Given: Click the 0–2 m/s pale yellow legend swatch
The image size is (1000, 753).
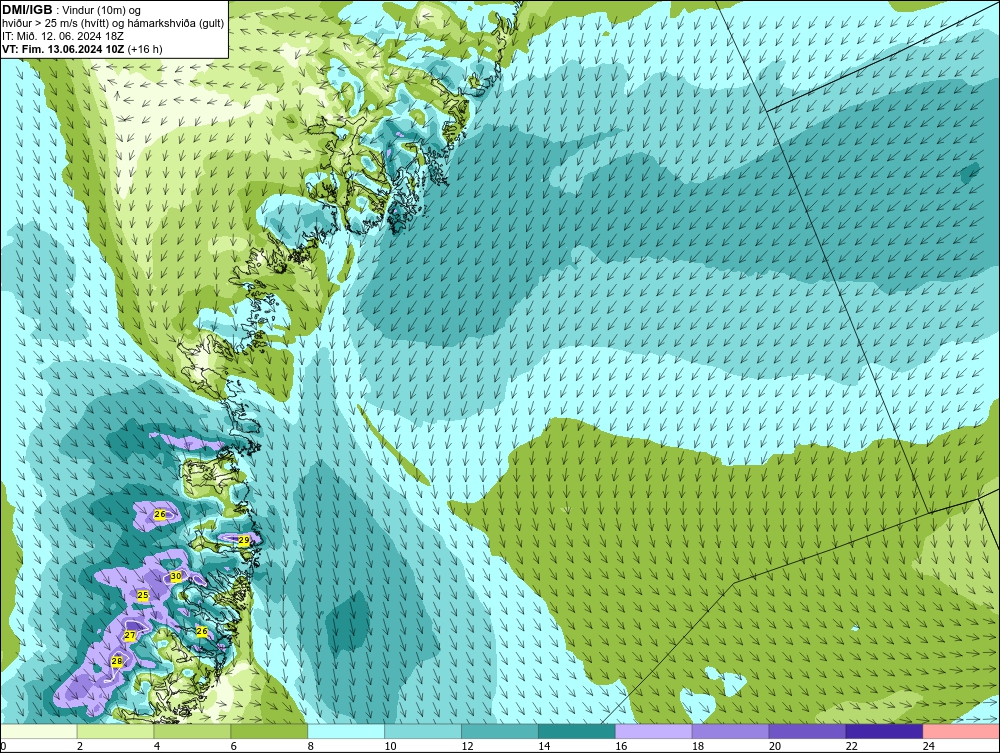Looking at the screenshot, I should click(x=39, y=731).
